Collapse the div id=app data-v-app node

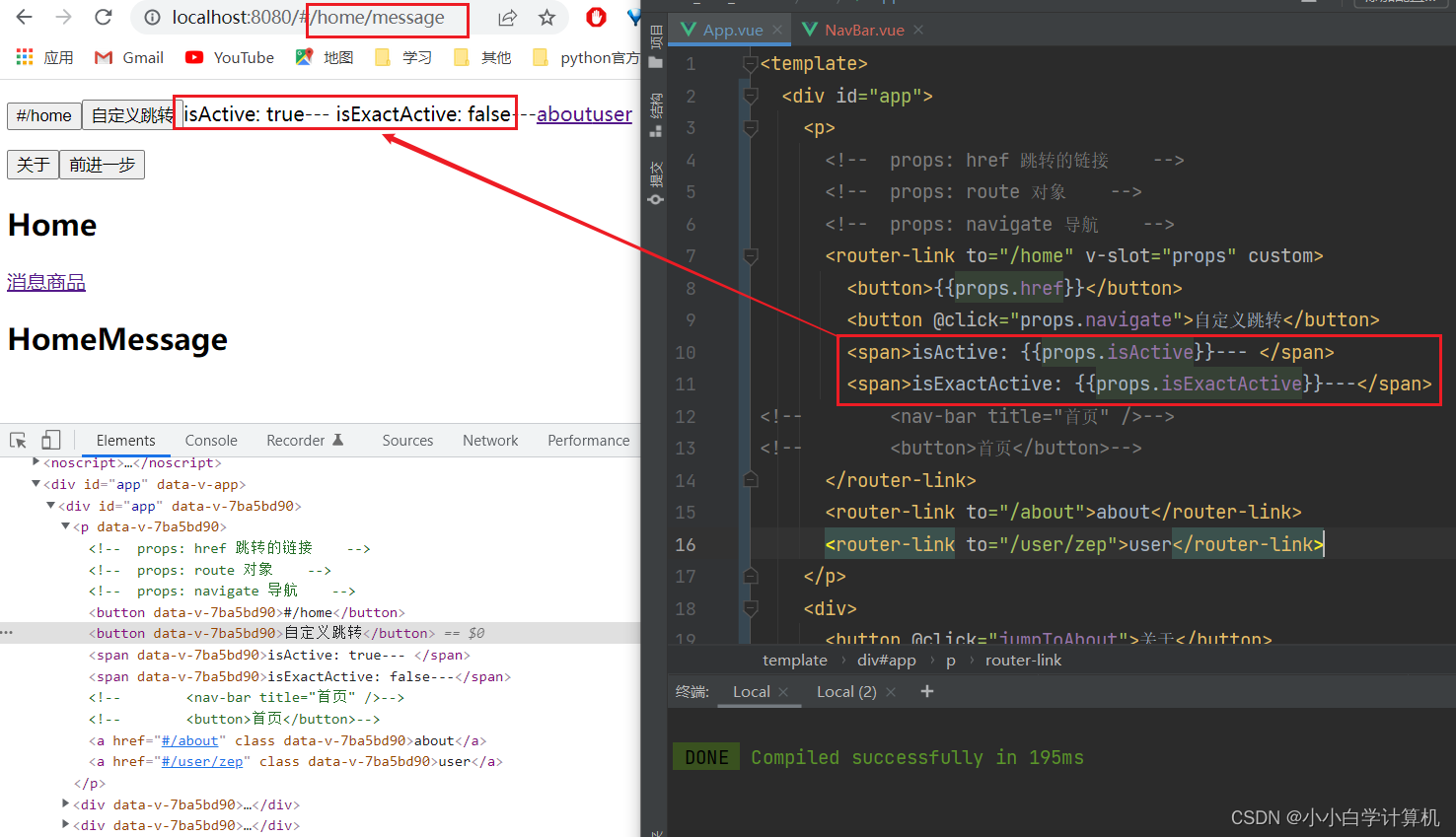tap(36, 483)
